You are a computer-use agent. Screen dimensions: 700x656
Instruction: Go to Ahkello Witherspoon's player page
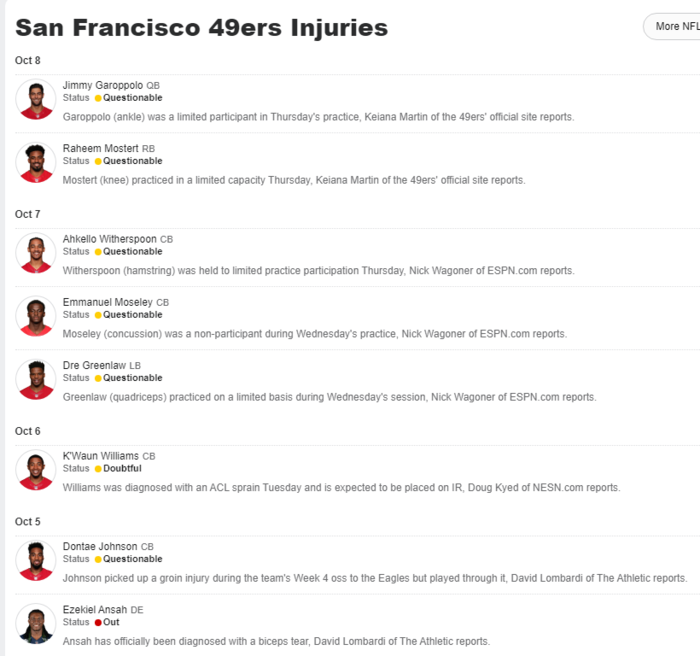[109, 239]
